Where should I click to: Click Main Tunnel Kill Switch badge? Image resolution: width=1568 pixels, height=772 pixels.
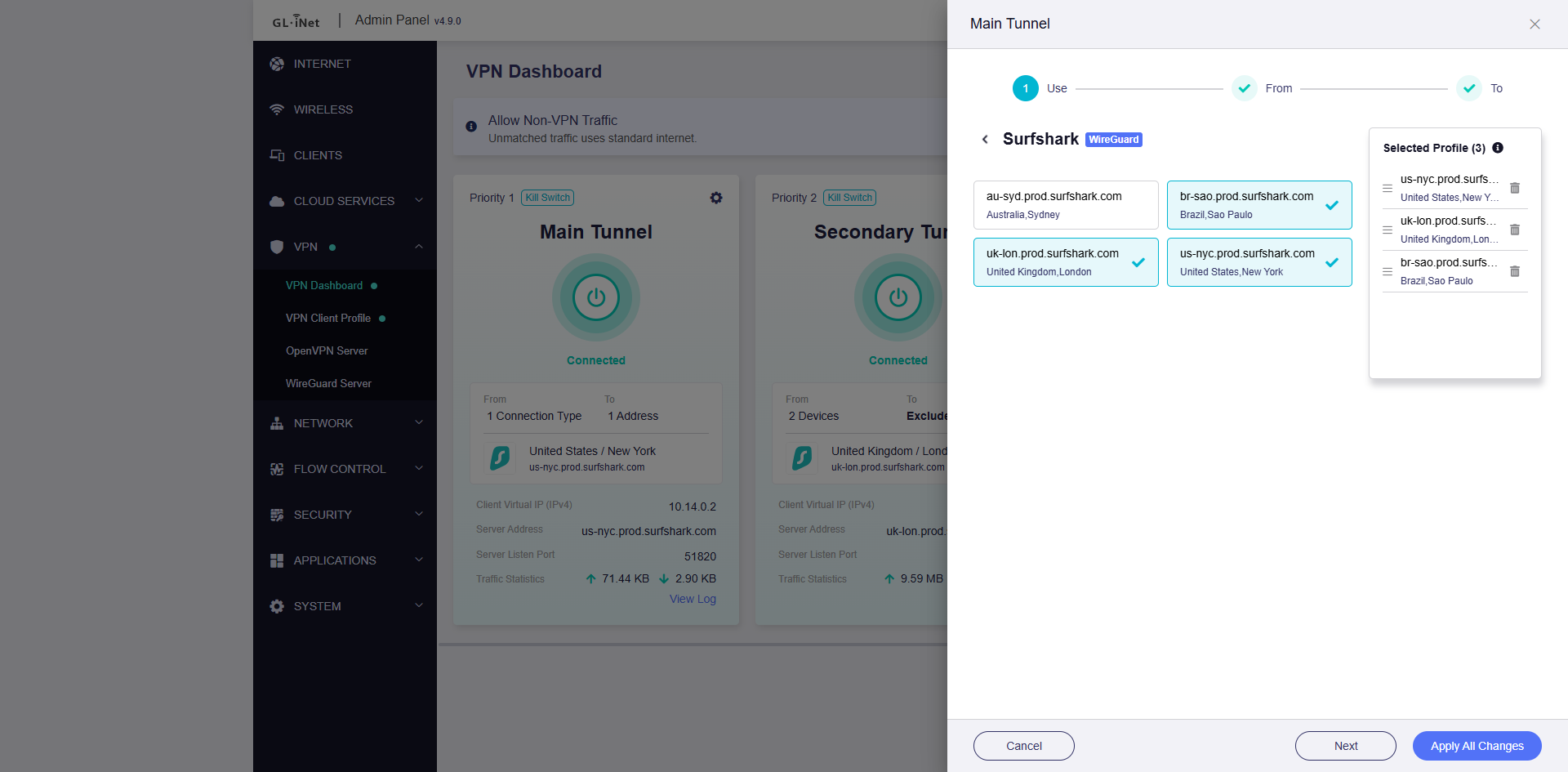(x=547, y=198)
